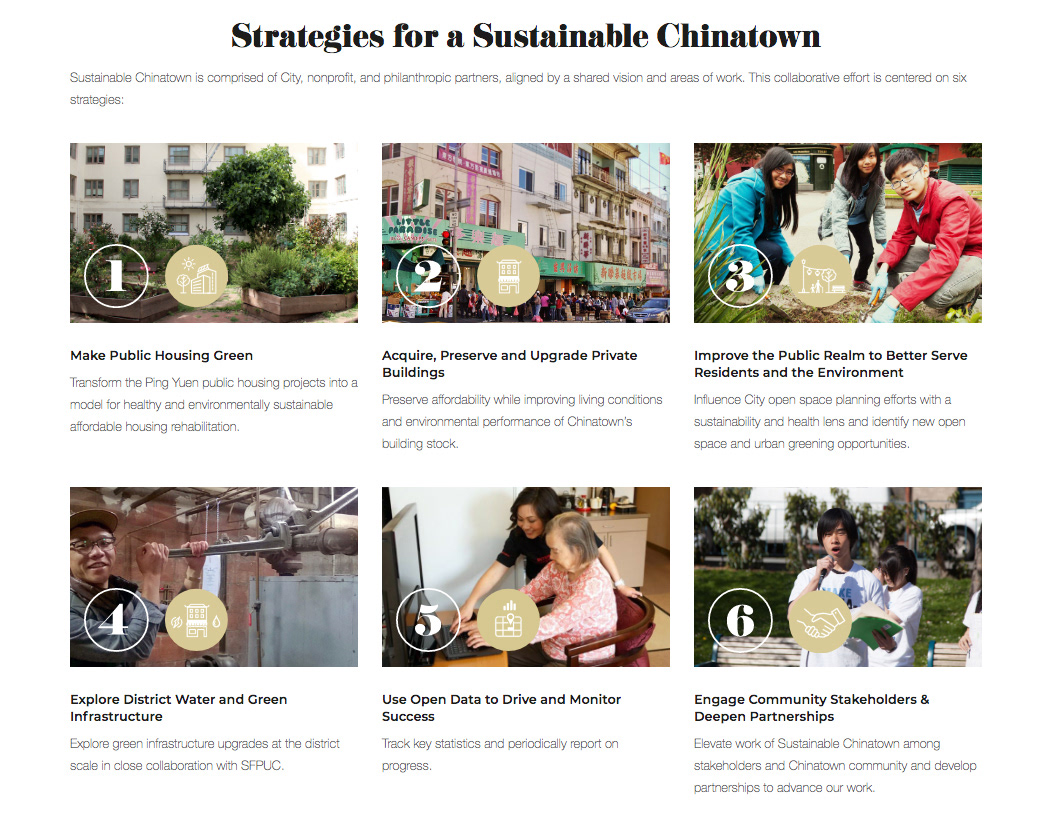
Task: Click the gold building icon on photo 2
Action: 508,276
